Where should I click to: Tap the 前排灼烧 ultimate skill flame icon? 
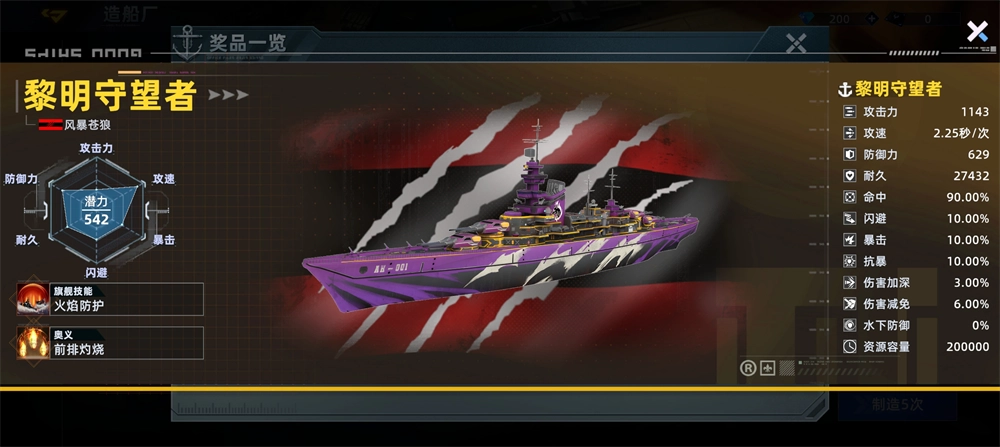coord(33,343)
